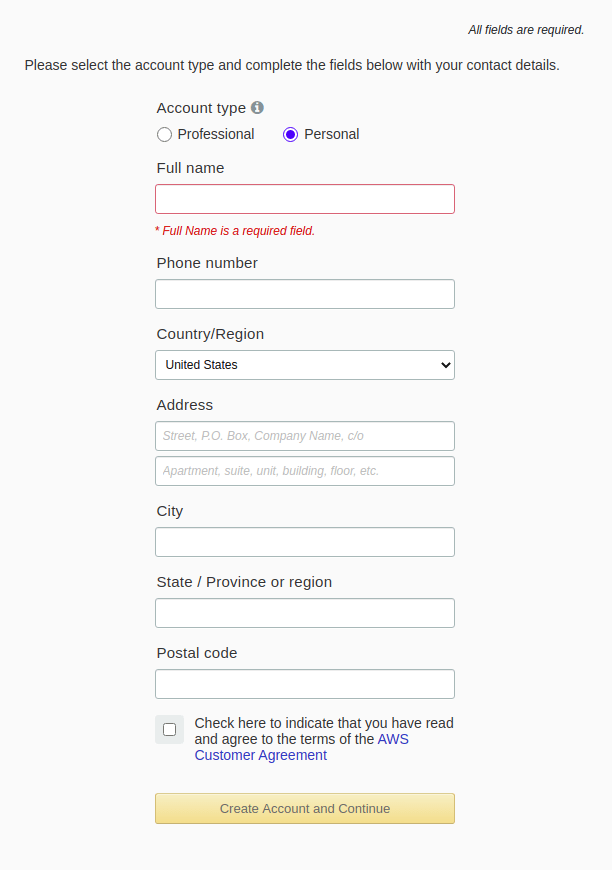This screenshot has height=870, width=612.
Task: Select the Professional account type
Action: tap(165, 134)
